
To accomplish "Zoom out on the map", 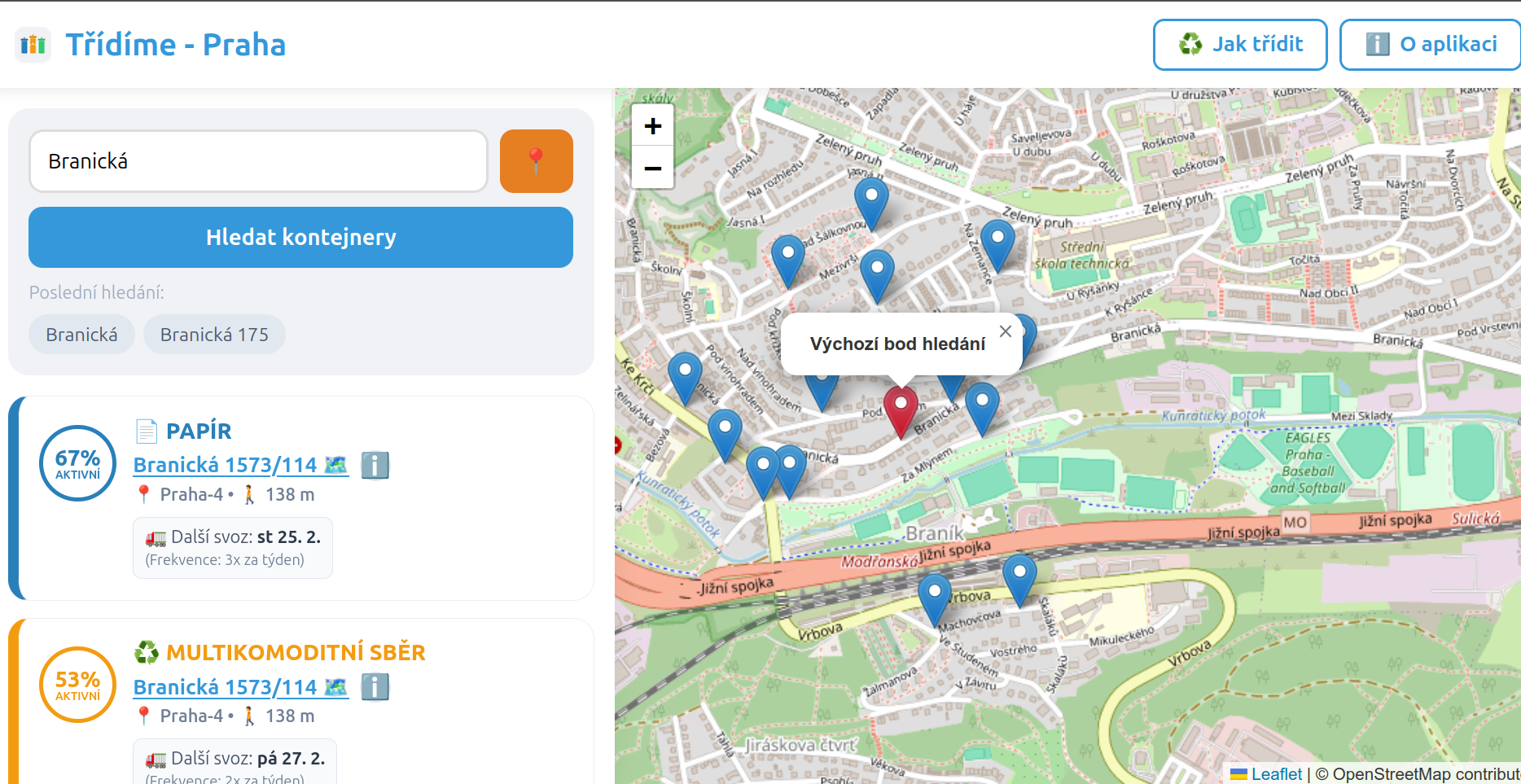I will 652,169.
